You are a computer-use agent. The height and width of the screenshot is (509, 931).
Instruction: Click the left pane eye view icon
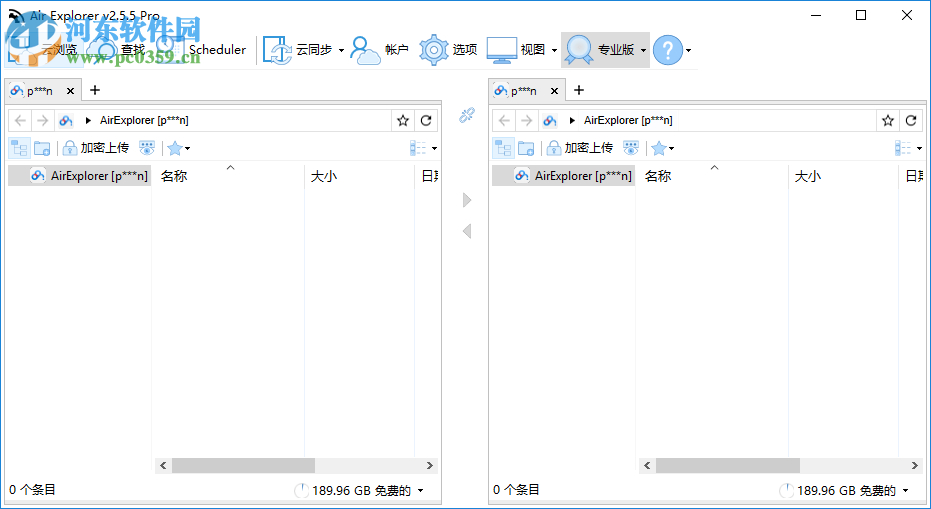147,148
